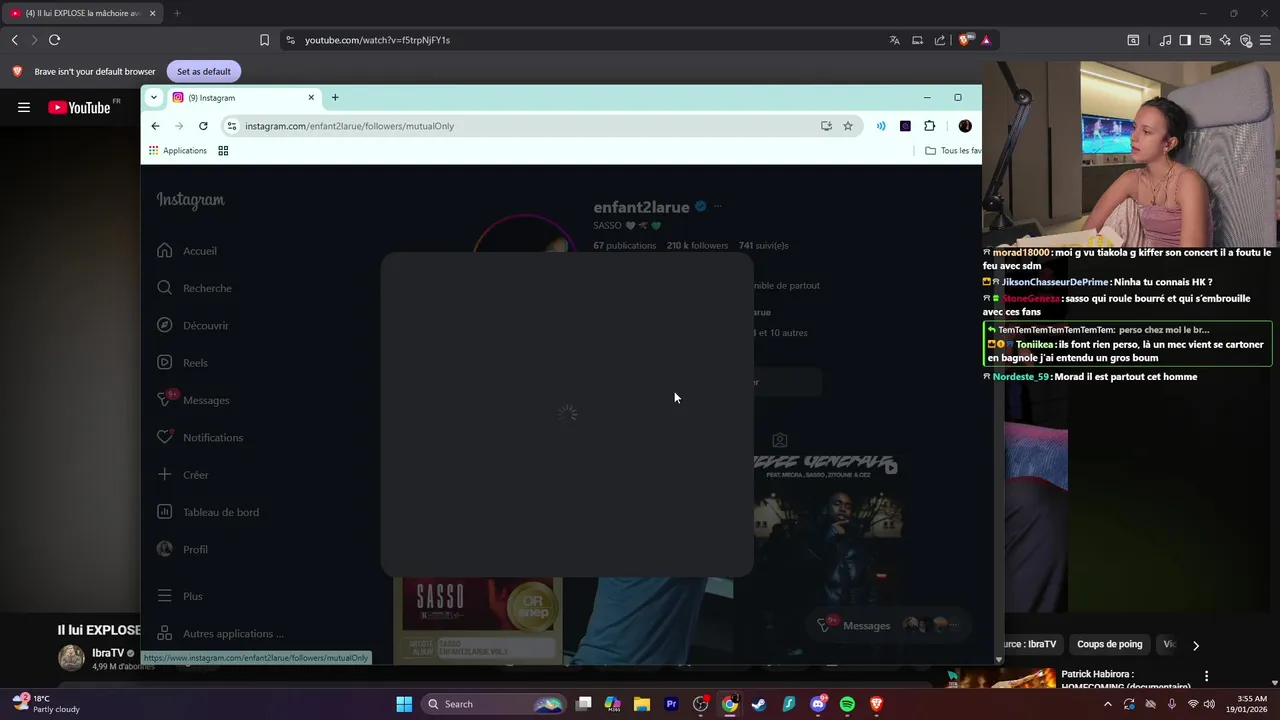Go back in the Instagram browser window
Viewport: 1280px width, 720px height.
coord(155,126)
